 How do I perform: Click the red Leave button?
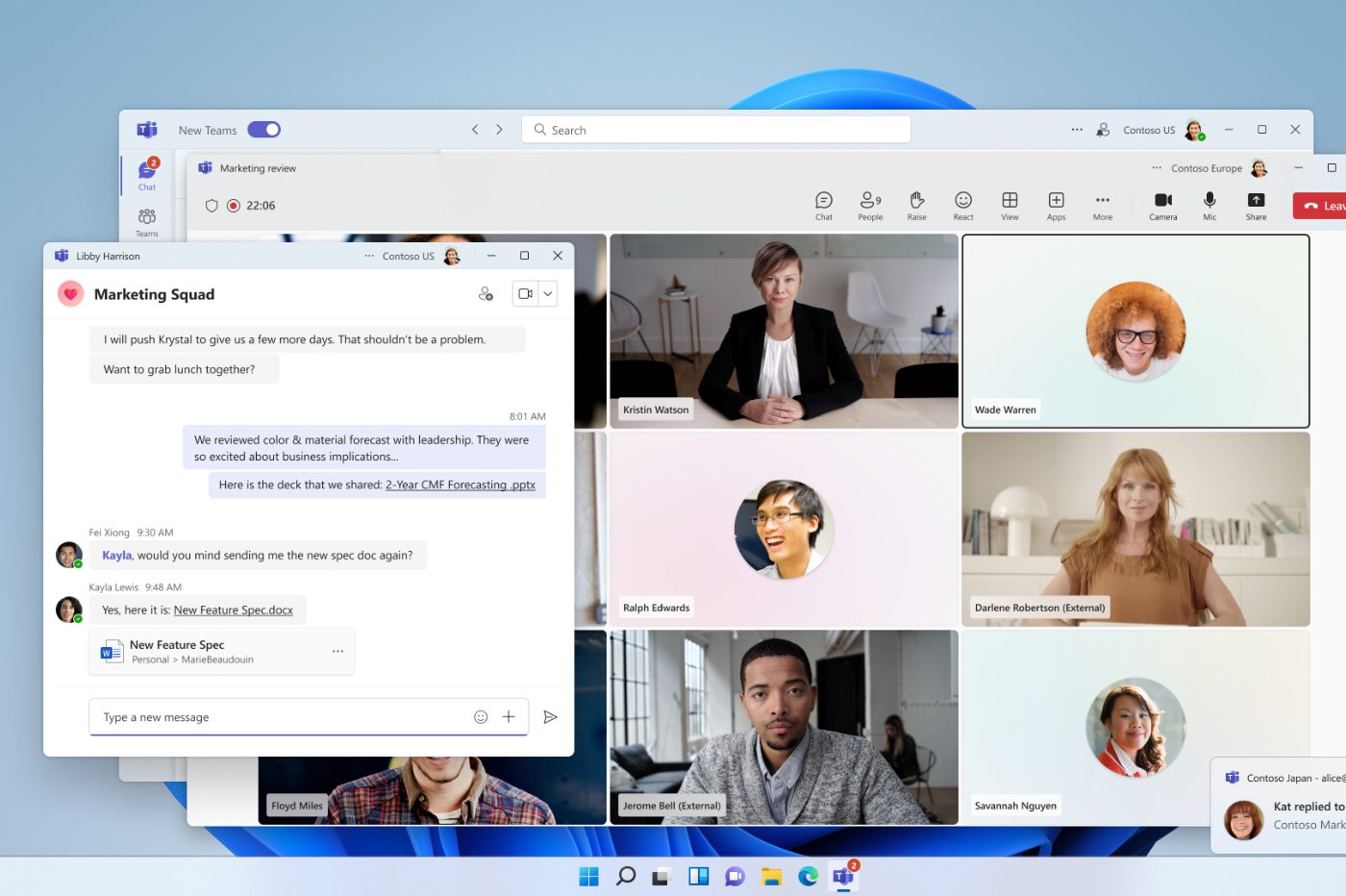1319,206
